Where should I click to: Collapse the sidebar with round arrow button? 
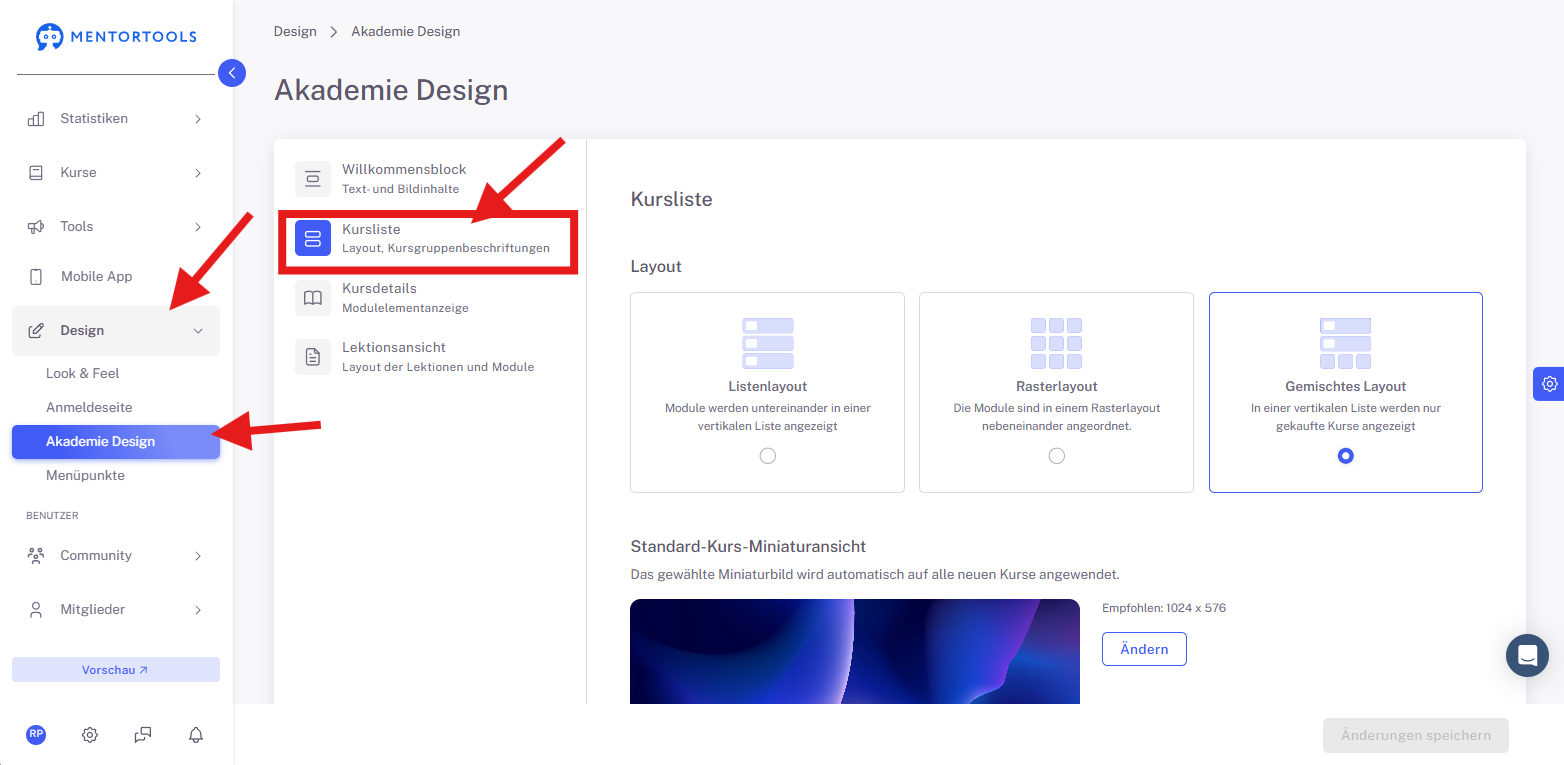point(232,73)
